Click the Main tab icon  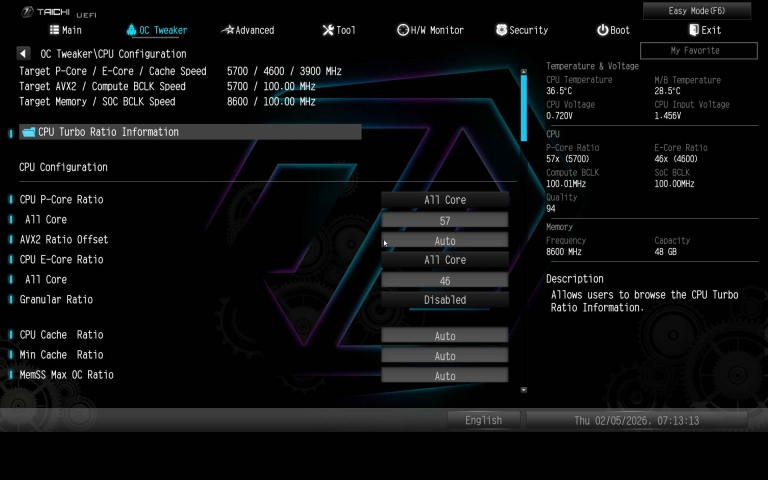pyautogui.click(x=53, y=30)
